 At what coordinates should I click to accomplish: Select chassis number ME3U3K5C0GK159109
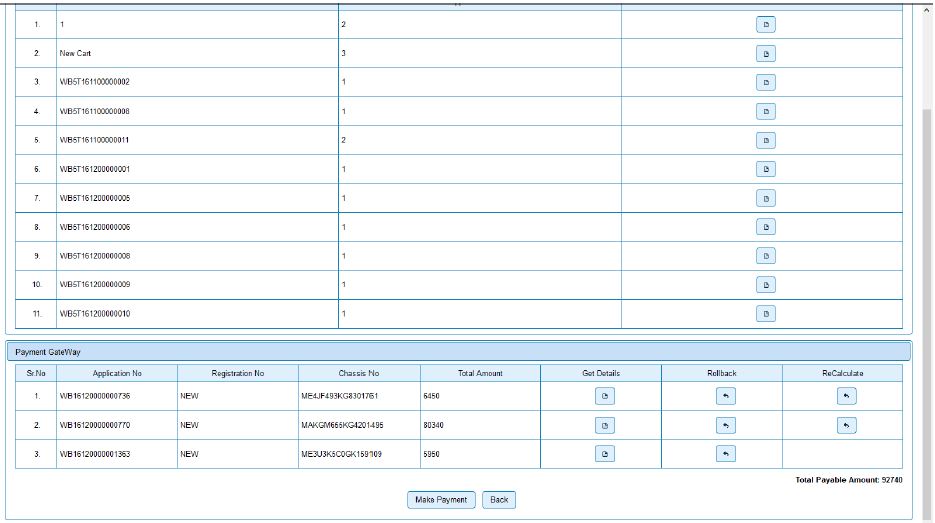[x=342, y=454]
